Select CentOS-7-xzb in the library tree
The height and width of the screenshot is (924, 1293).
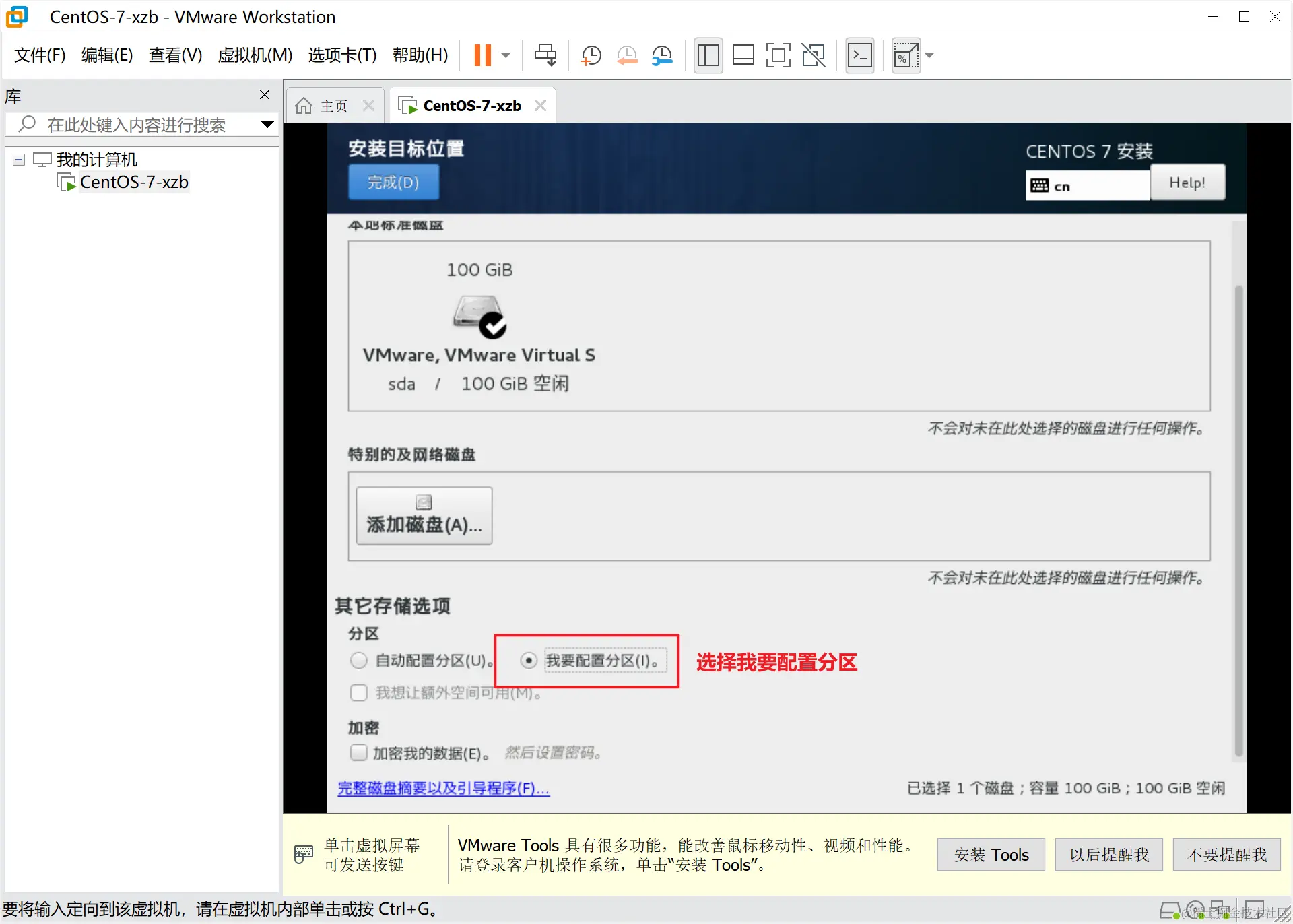click(x=134, y=182)
